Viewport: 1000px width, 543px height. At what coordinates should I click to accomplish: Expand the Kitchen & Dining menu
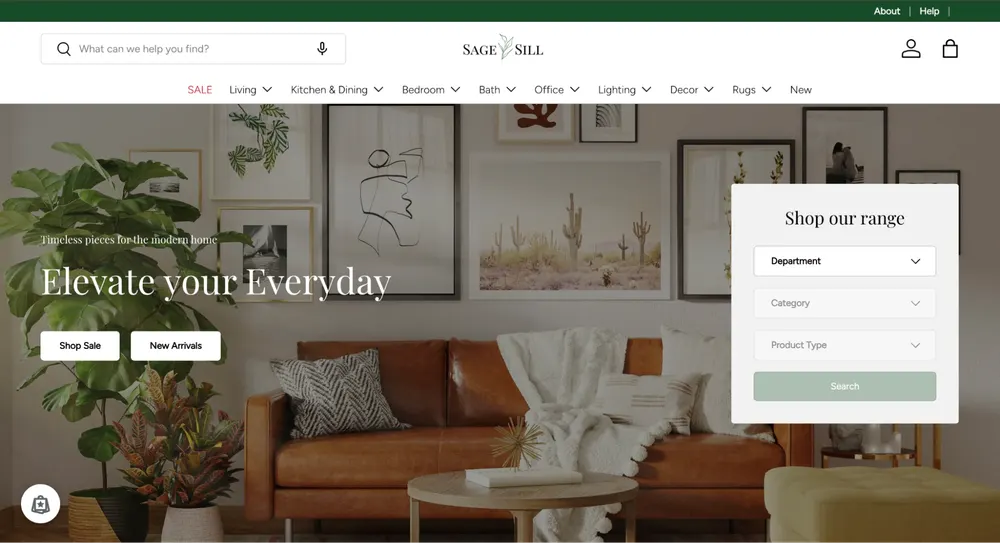(x=337, y=90)
